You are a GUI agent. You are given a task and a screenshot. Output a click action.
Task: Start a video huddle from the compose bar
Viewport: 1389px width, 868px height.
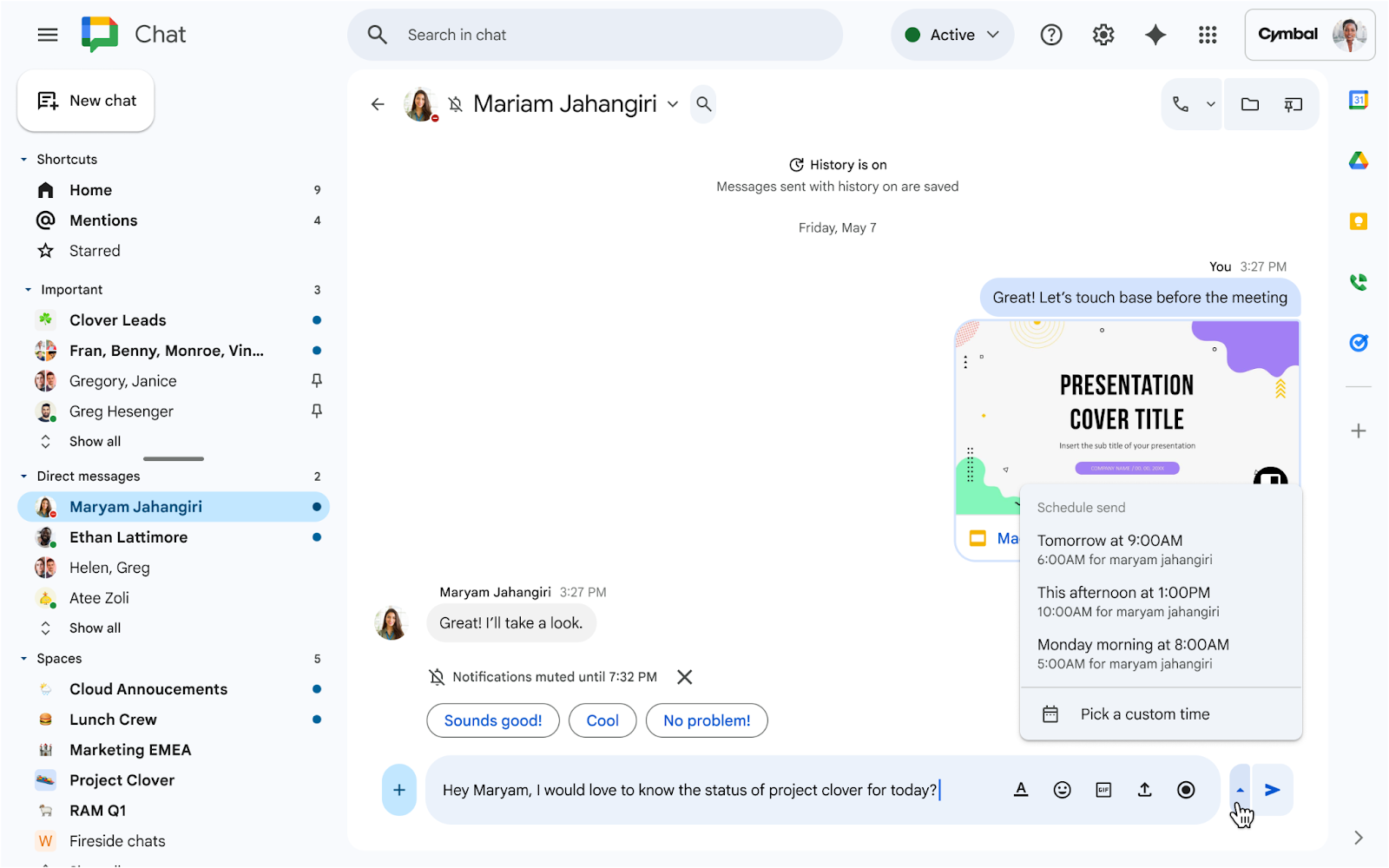point(1186,790)
